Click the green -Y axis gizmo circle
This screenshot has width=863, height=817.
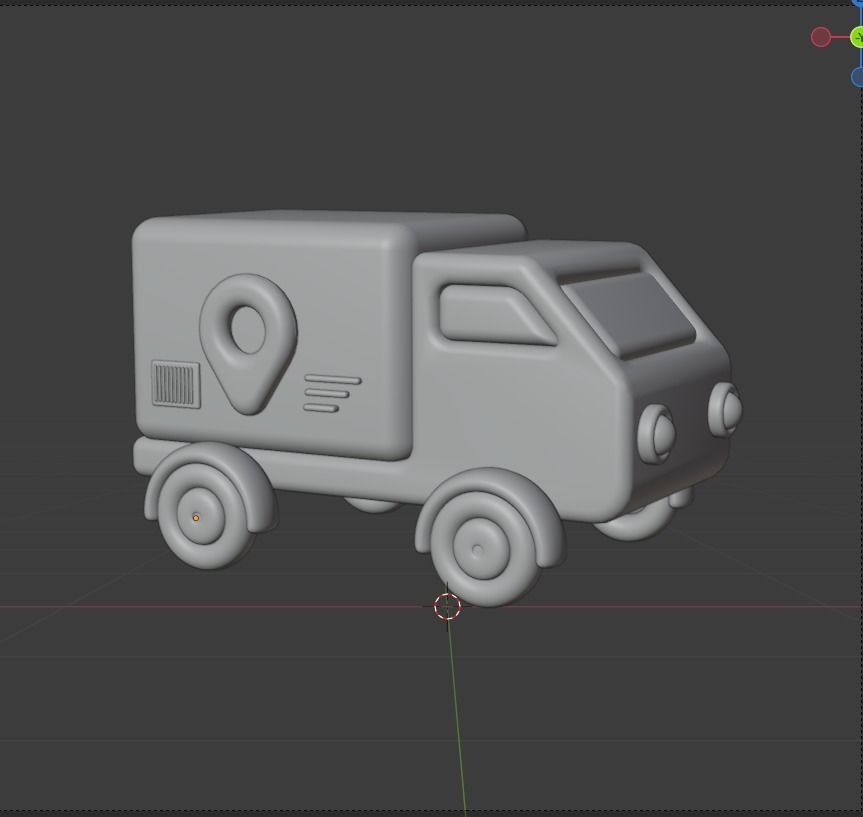coord(857,37)
